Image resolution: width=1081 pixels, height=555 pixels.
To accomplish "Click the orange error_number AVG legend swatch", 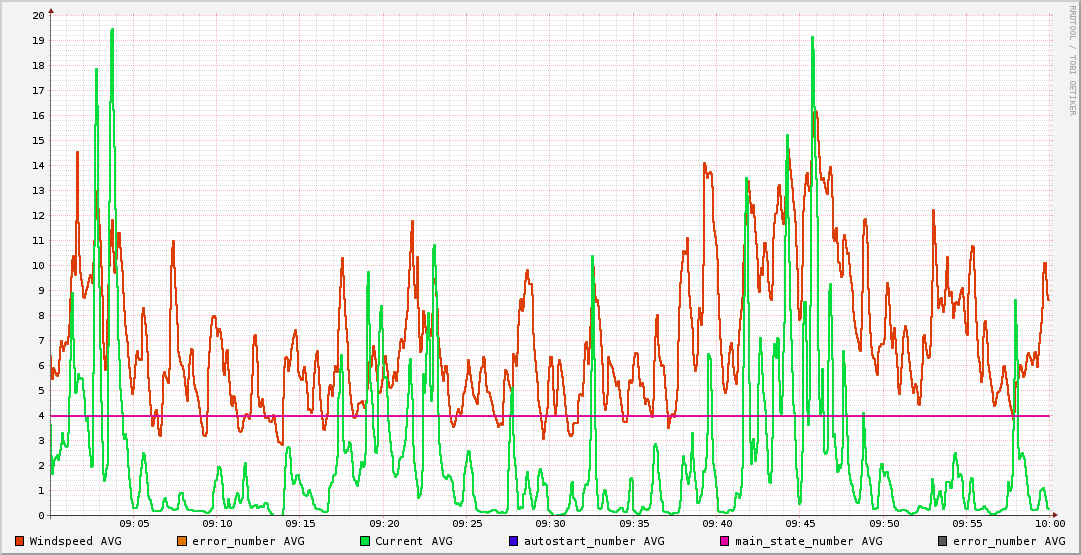I will tap(182, 541).
